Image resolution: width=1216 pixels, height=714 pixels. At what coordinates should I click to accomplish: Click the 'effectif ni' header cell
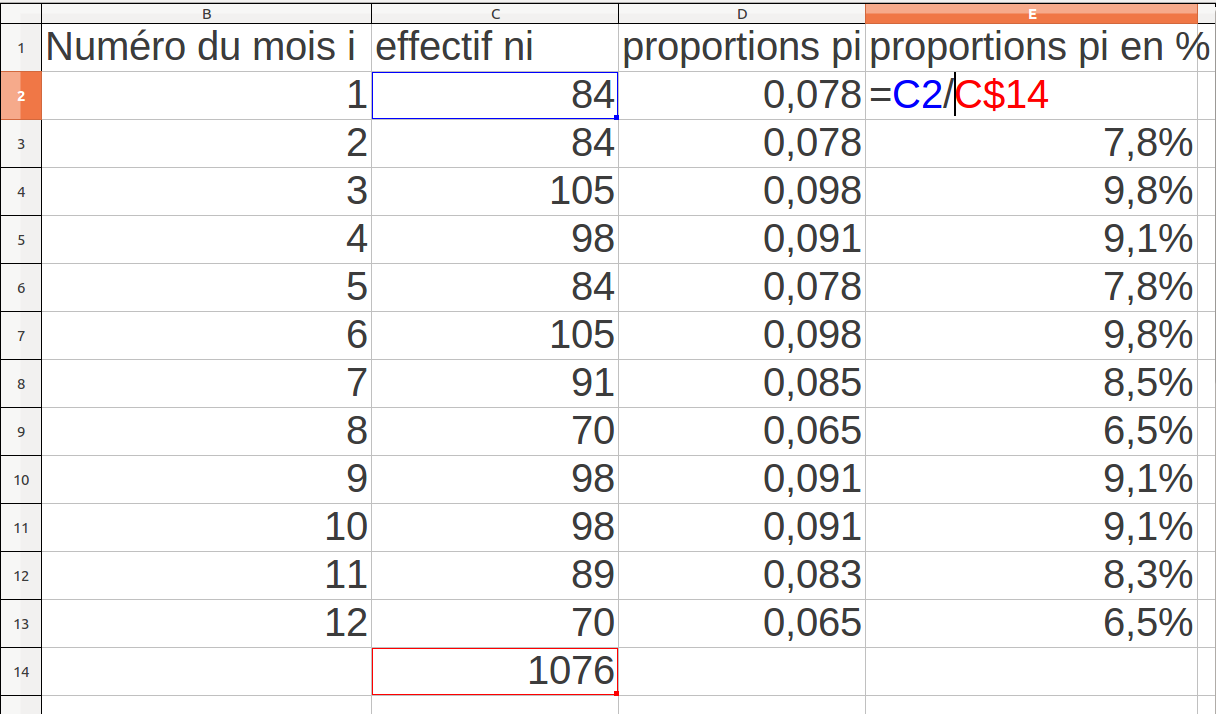(x=495, y=48)
